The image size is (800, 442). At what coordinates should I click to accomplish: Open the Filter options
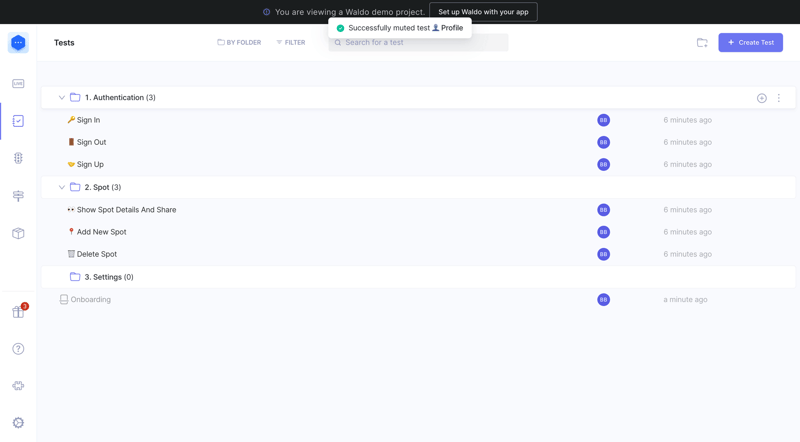pos(291,42)
